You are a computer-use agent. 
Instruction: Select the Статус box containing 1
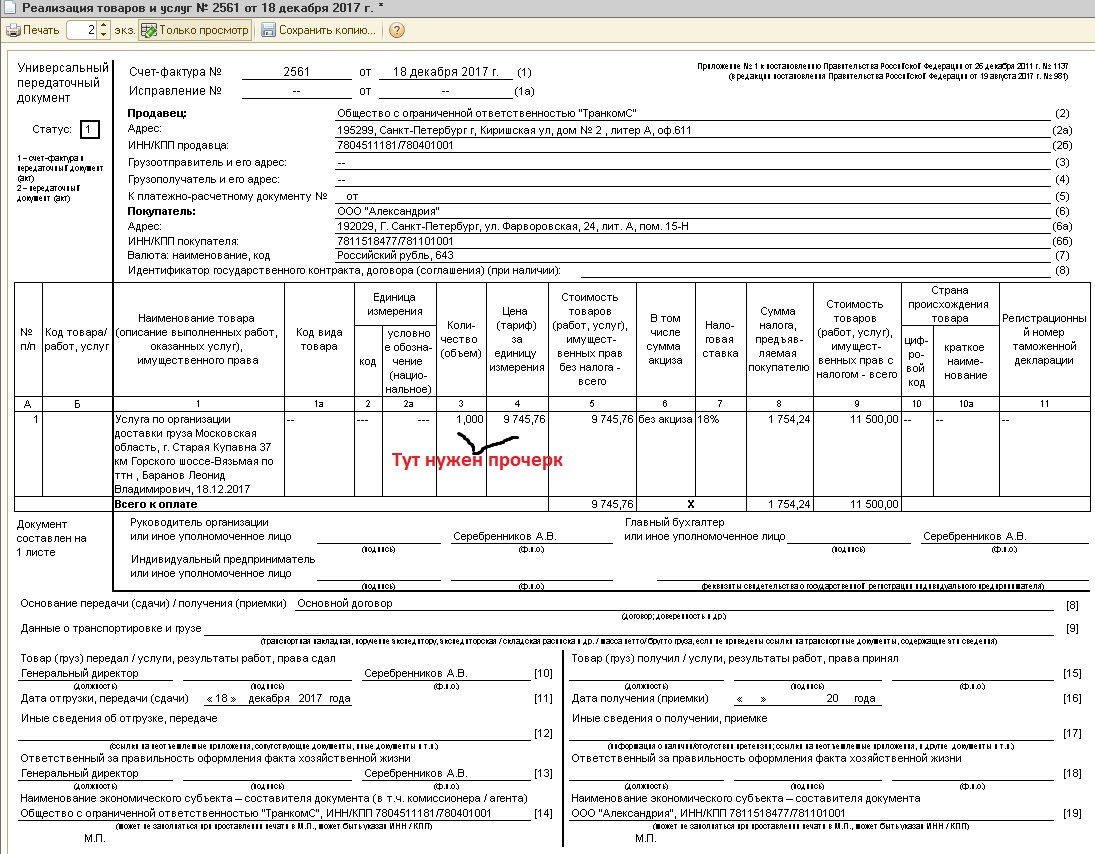pos(90,129)
